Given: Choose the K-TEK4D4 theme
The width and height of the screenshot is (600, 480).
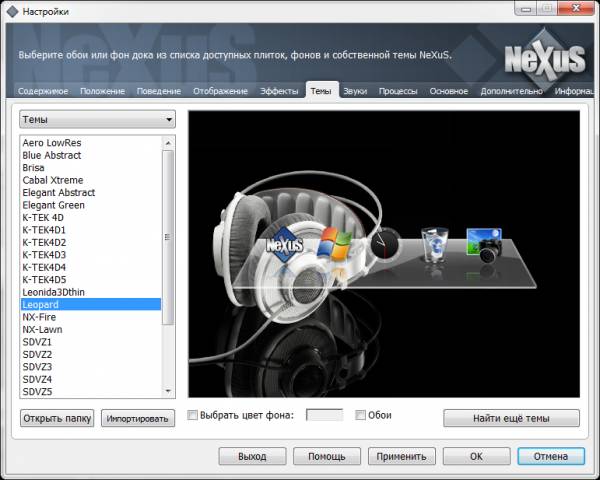Looking at the screenshot, I should pos(91,267).
